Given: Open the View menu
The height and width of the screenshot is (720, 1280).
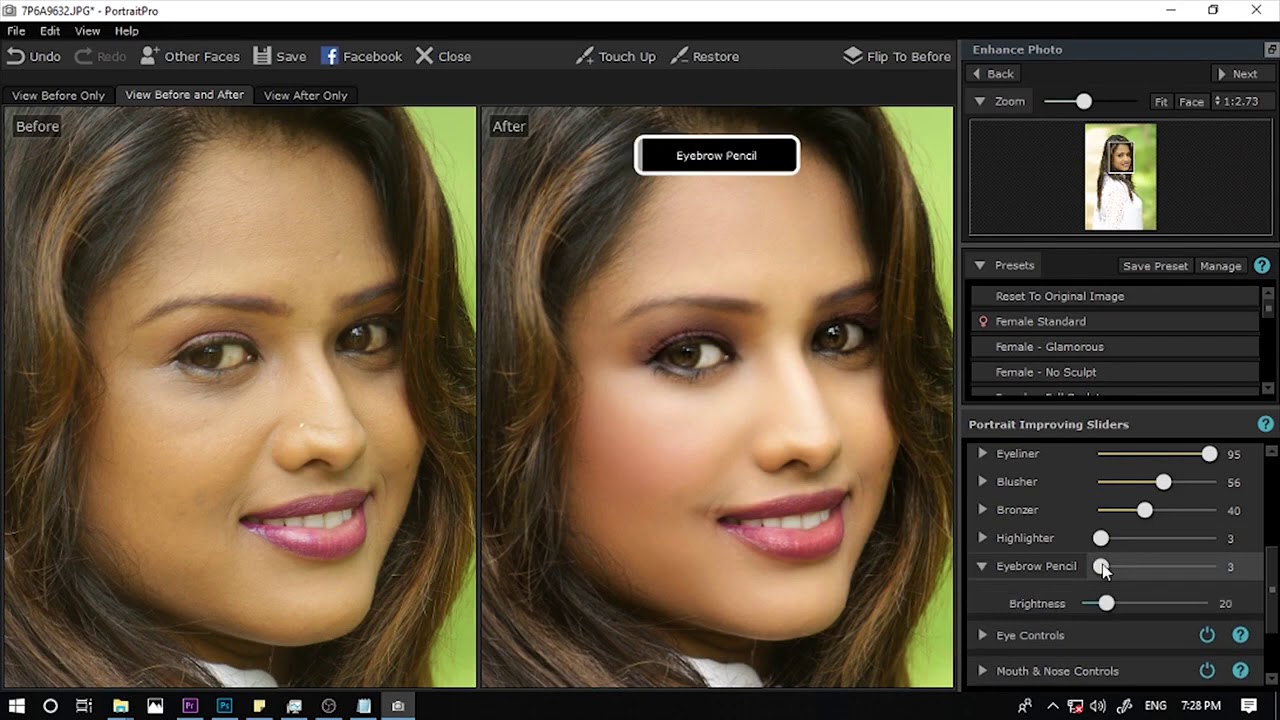Looking at the screenshot, I should tap(87, 31).
